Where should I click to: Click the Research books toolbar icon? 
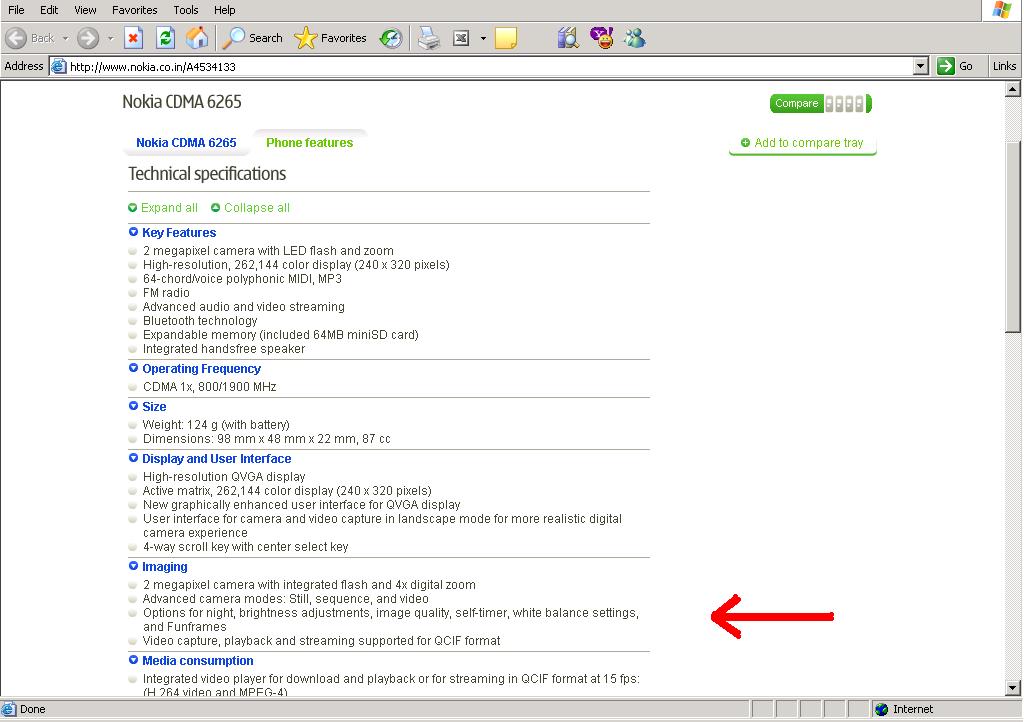tap(568, 38)
